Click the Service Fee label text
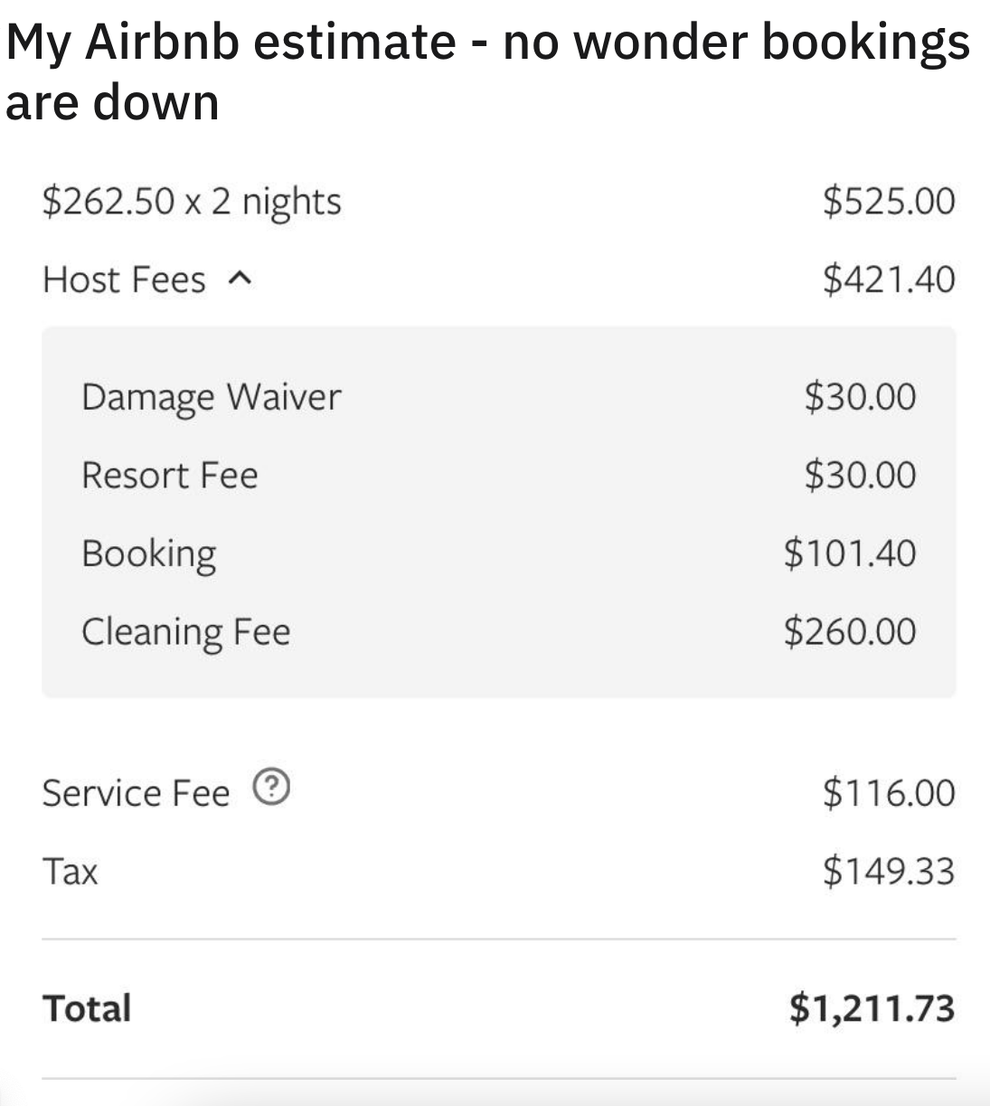 136,792
